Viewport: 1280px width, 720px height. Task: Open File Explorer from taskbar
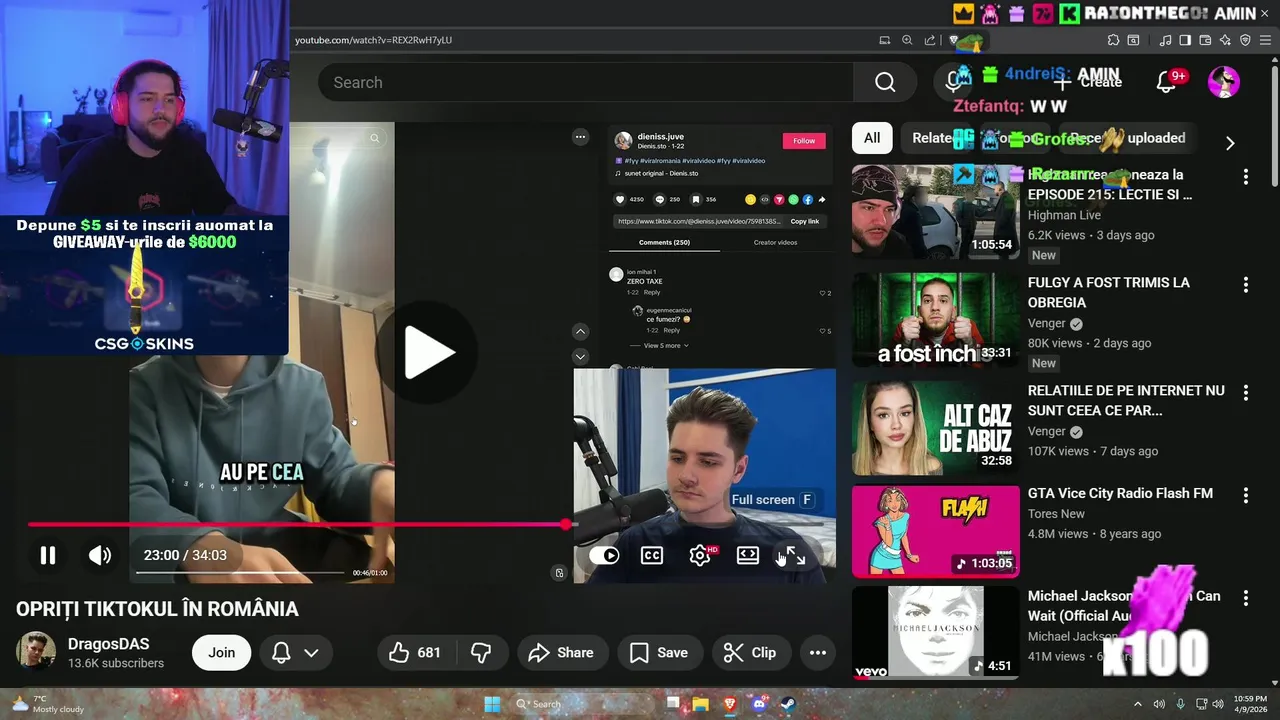pos(701,704)
